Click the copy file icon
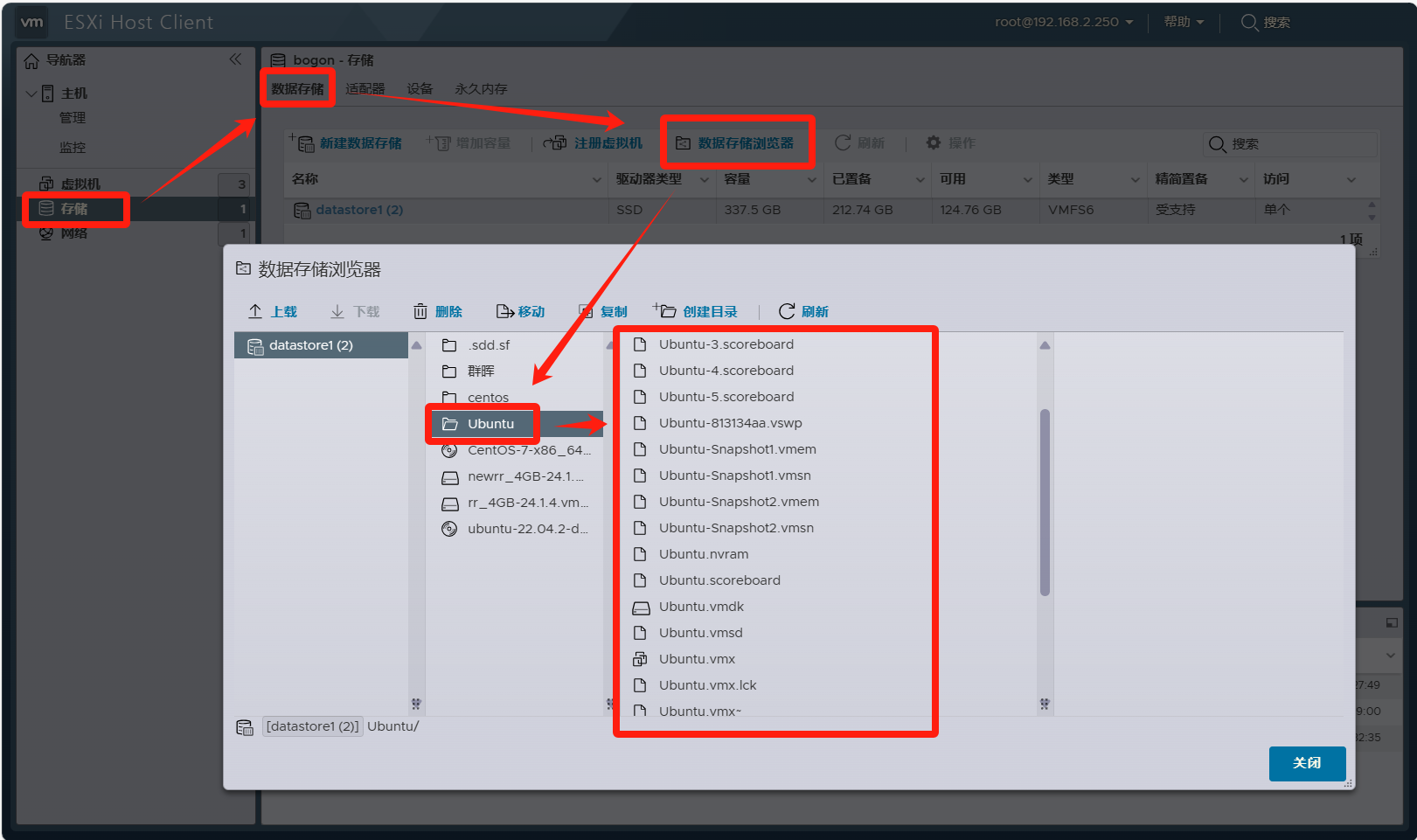 (586, 312)
